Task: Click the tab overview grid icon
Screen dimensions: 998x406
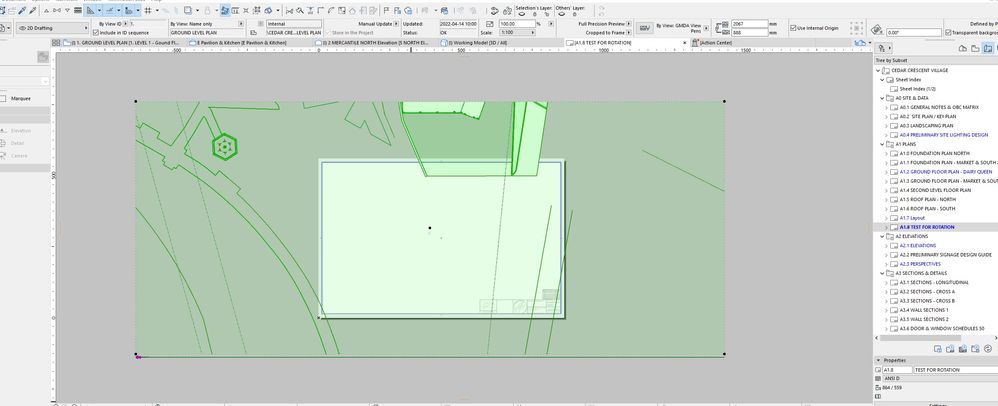Action: point(56,43)
